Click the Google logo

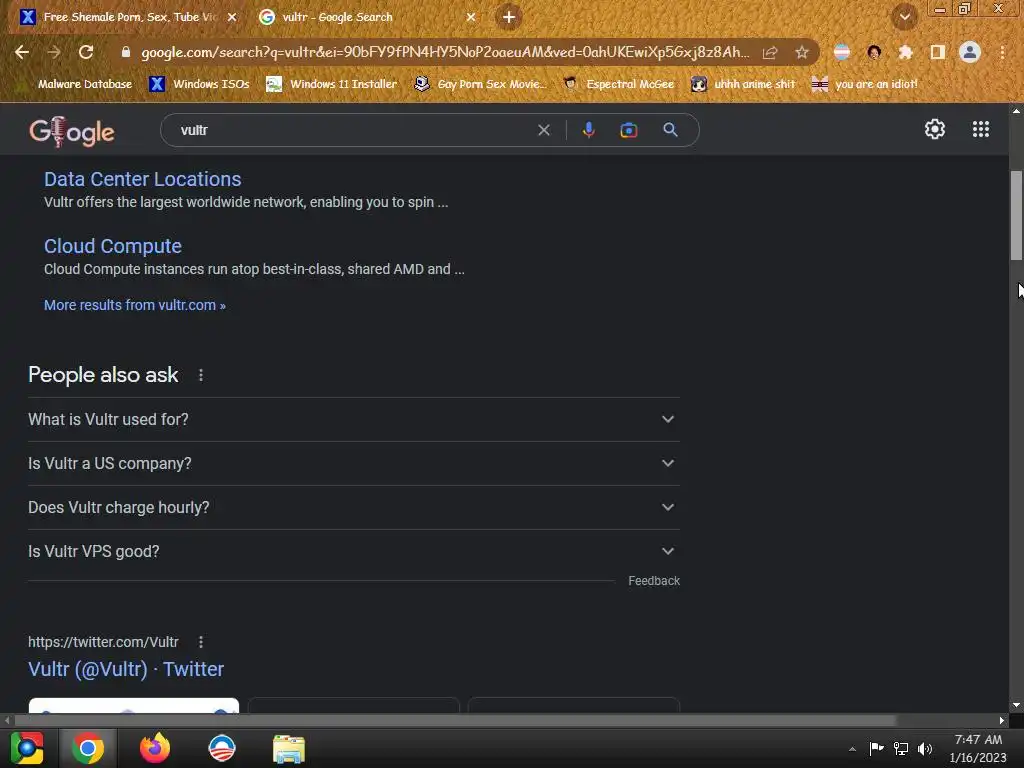click(x=72, y=131)
